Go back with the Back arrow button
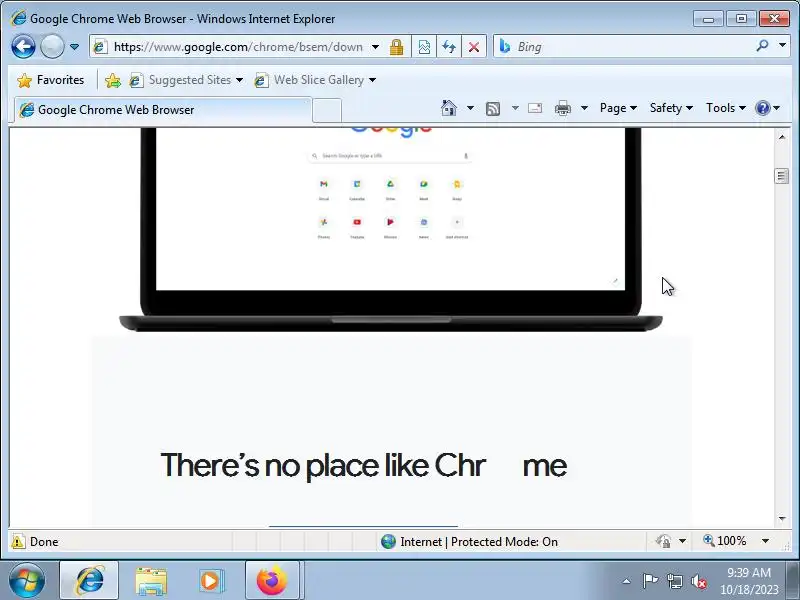 click(23, 47)
